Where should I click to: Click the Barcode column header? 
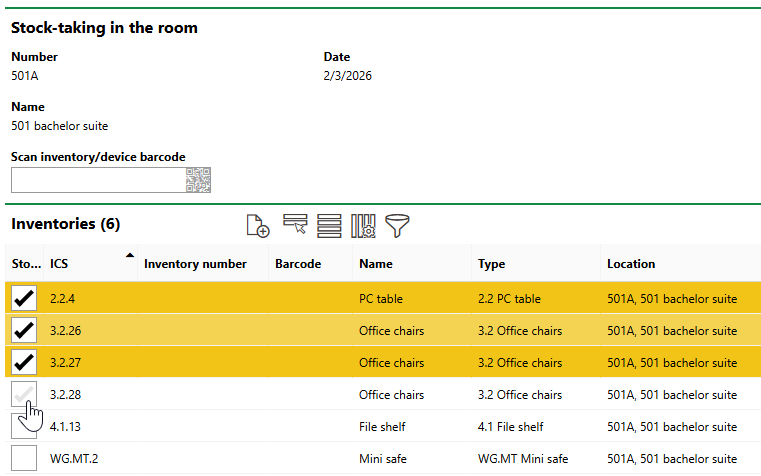click(x=297, y=264)
